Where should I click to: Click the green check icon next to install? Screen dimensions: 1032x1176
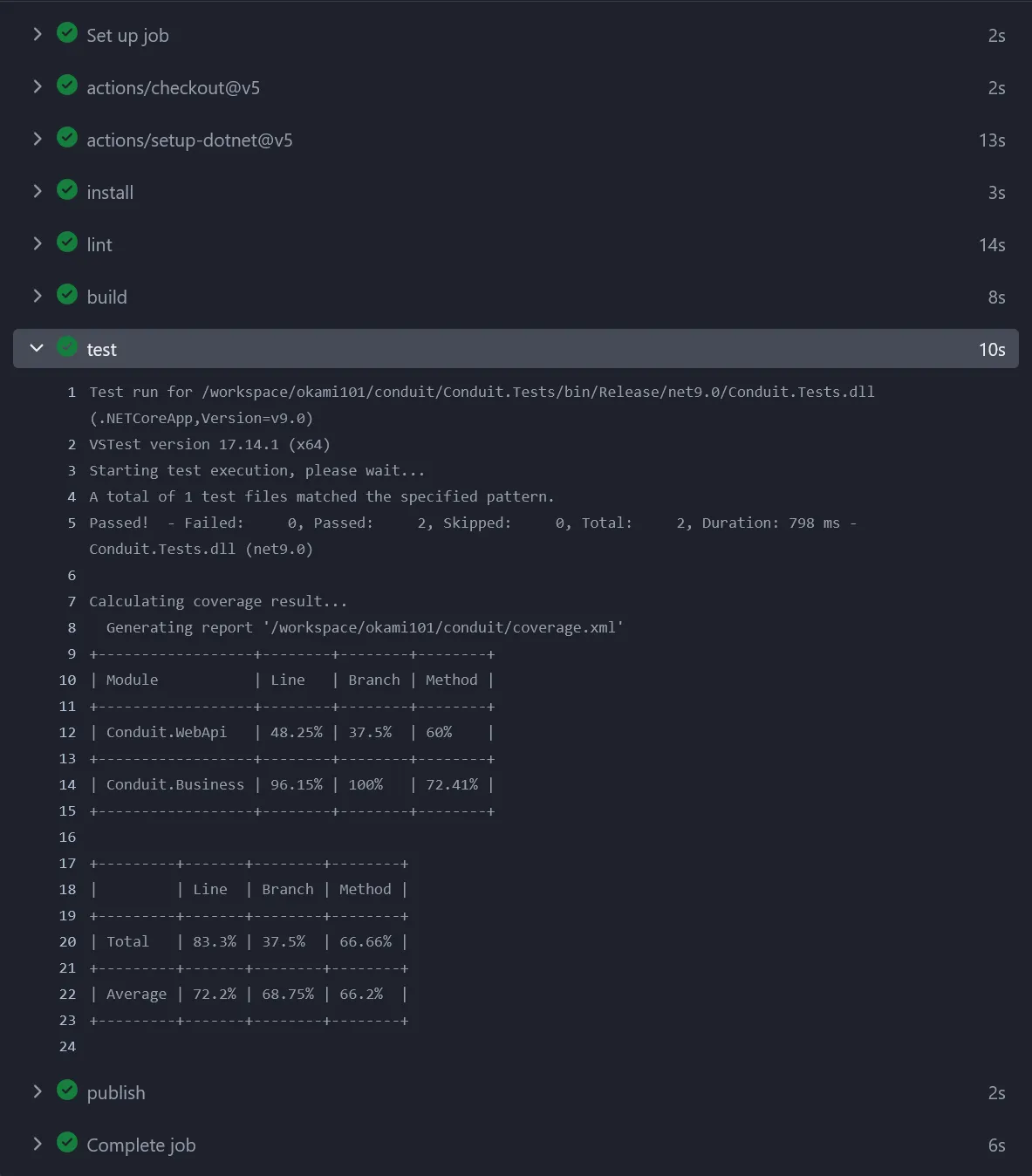pyautogui.click(x=67, y=190)
